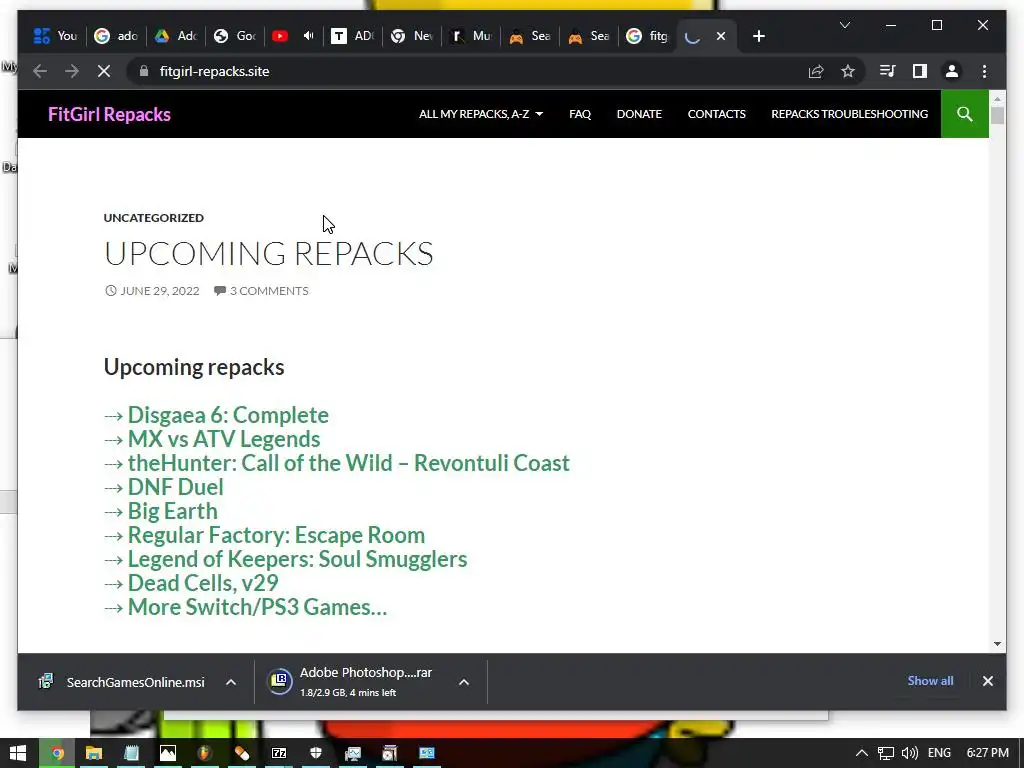Screen dimensions: 1024x768
Task: Open Chrome profile menu
Action: coord(952,71)
